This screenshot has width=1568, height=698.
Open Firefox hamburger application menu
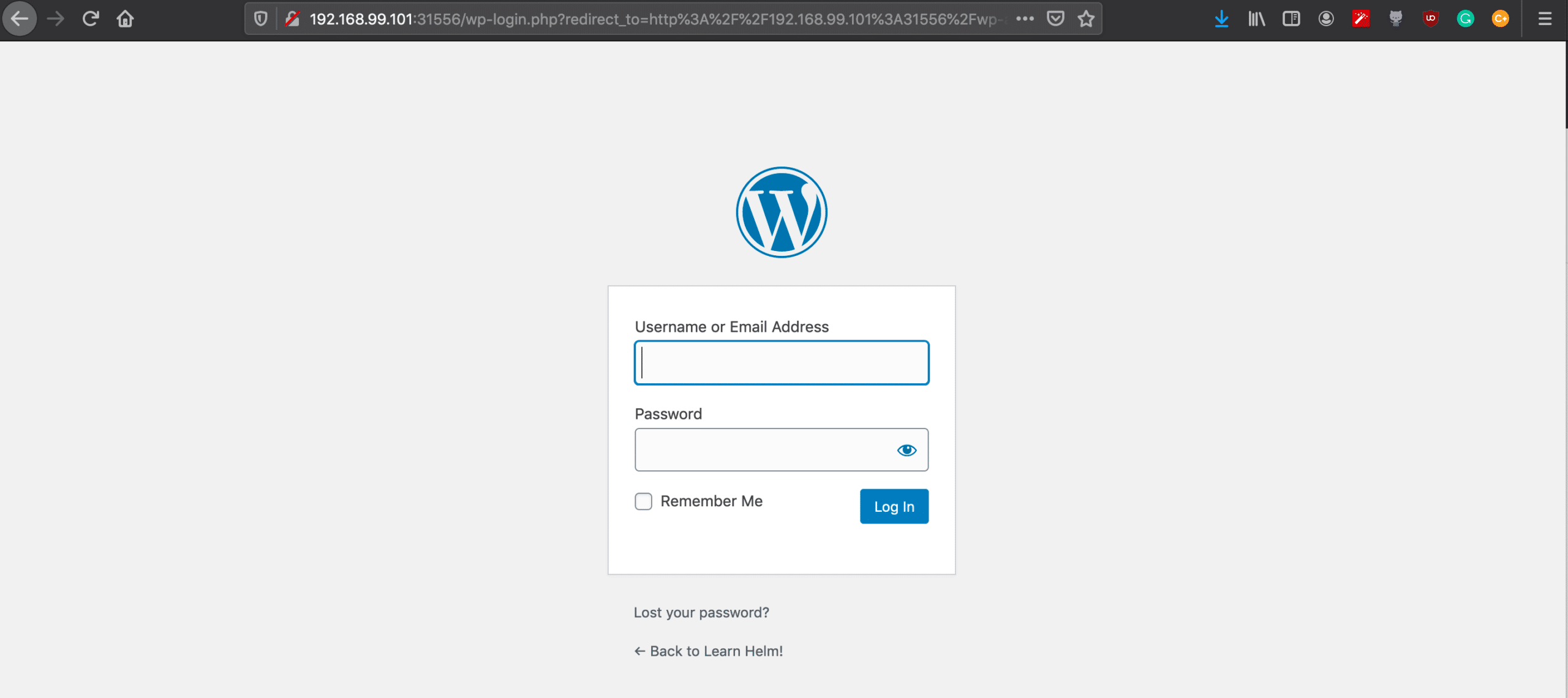(1545, 19)
